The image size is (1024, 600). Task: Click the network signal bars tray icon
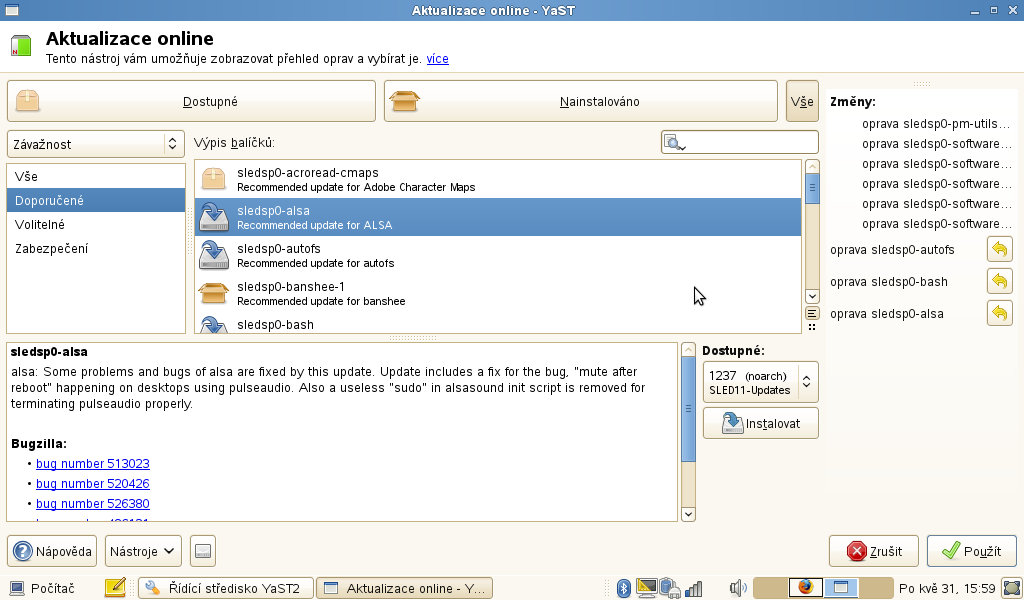coord(694,588)
